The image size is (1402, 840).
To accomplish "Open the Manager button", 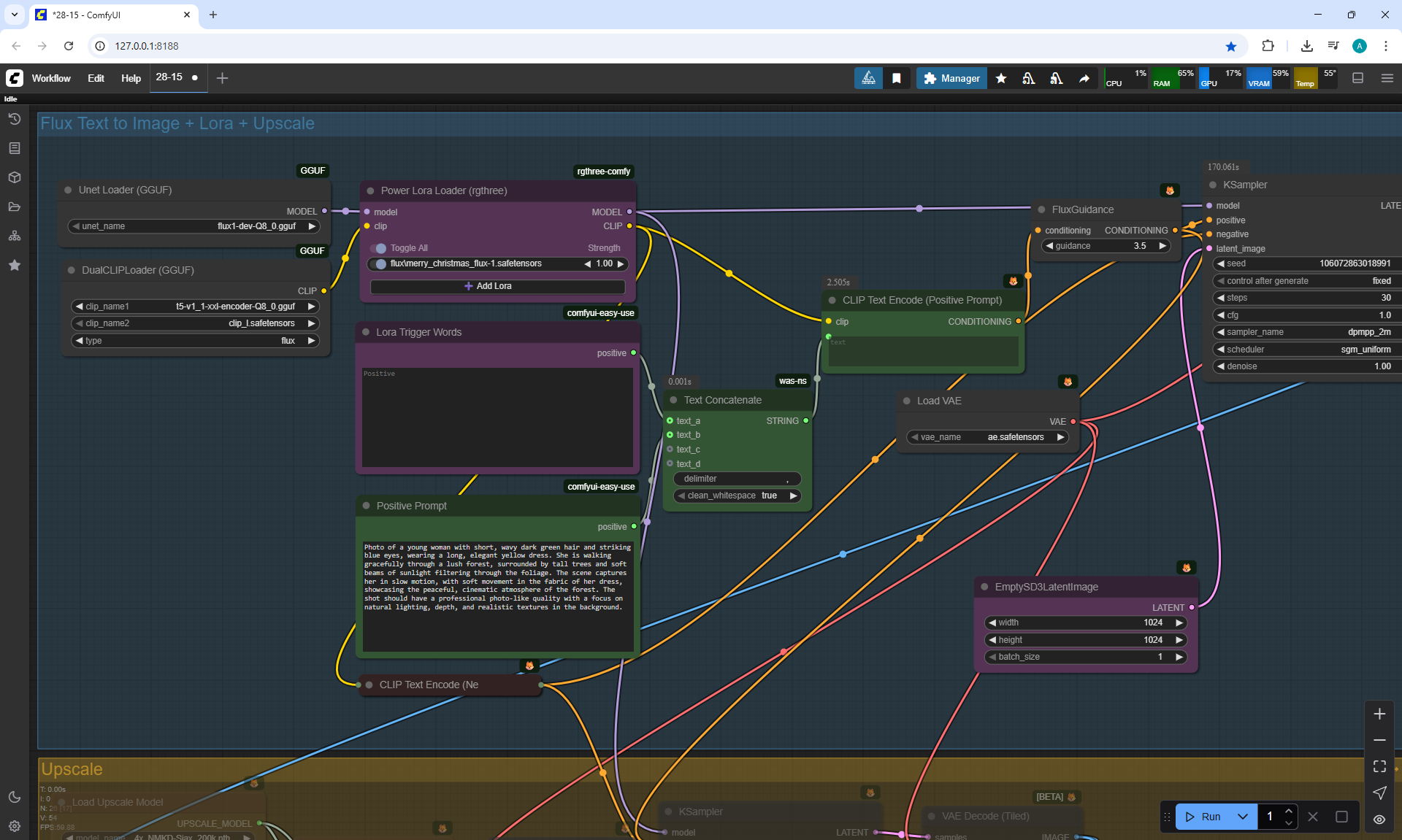I will pos(951,78).
